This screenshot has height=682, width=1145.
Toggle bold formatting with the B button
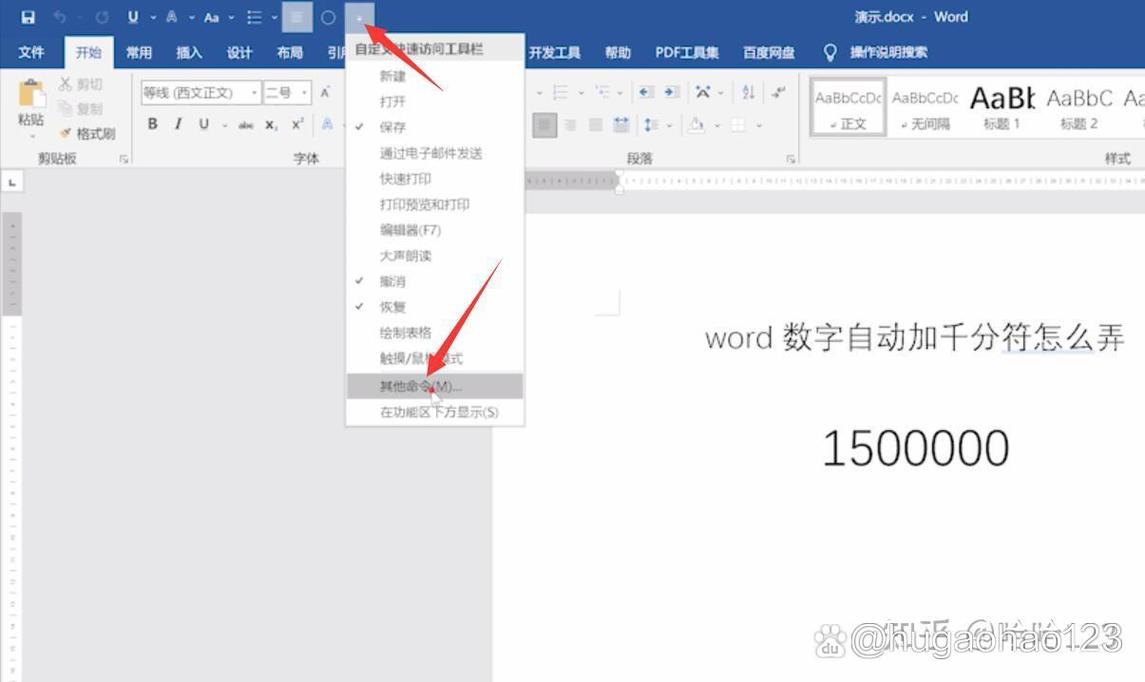coord(153,123)
